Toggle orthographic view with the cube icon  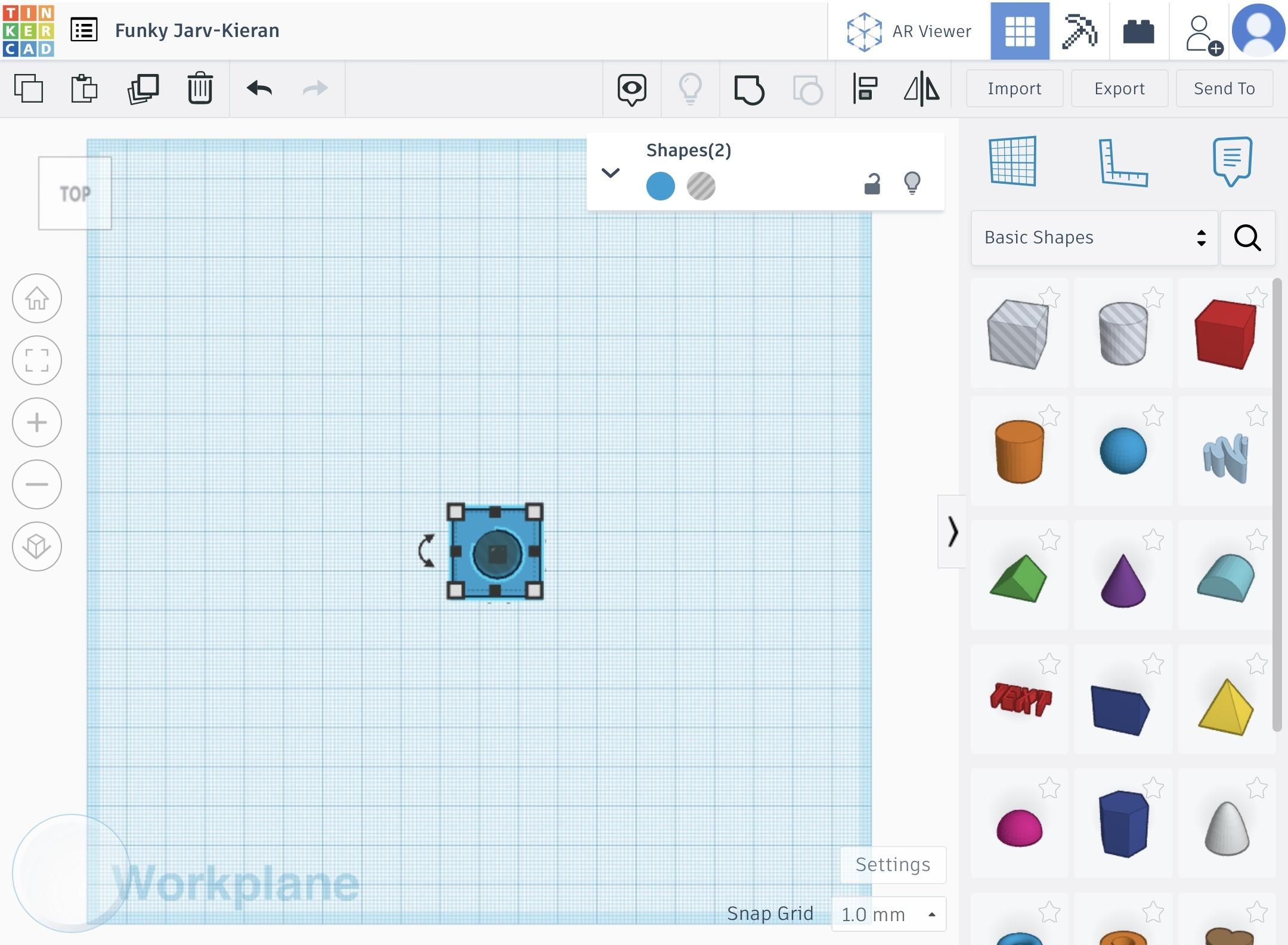click(36, 546)
